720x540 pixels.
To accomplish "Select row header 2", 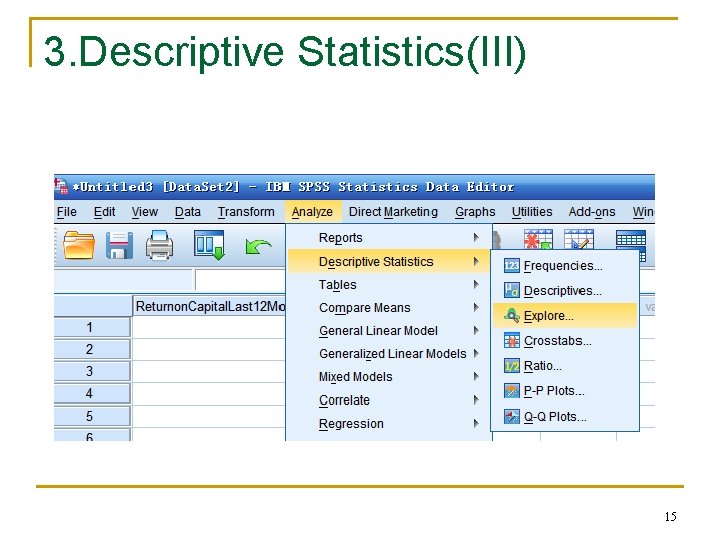I will click(x=92, y=349).
